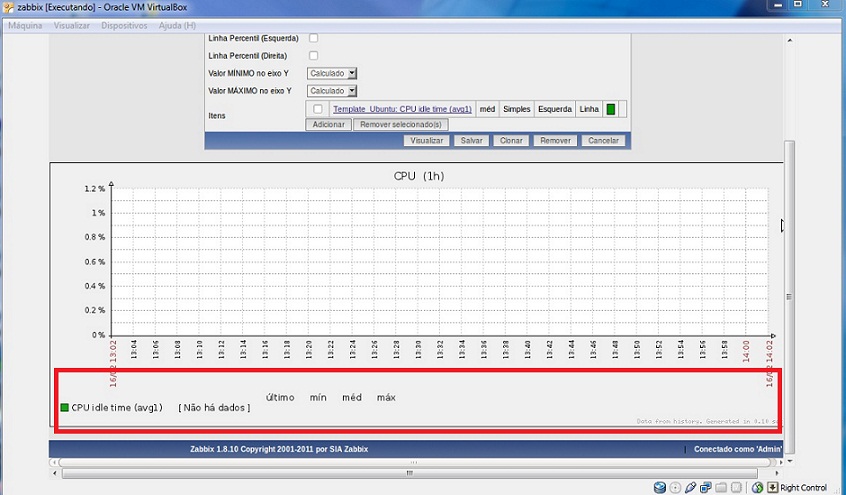The image size is (846, 495).
Task: Click the mouse integration globe icon
Action: (757, 487)
